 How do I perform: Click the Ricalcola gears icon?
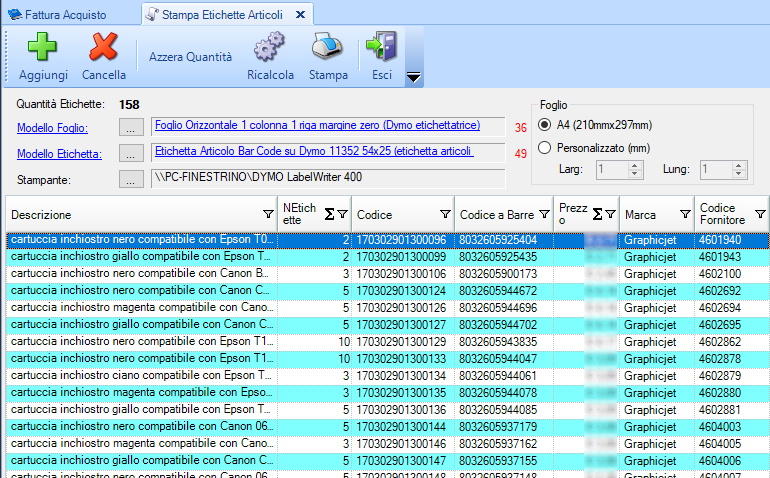(269, 48)
